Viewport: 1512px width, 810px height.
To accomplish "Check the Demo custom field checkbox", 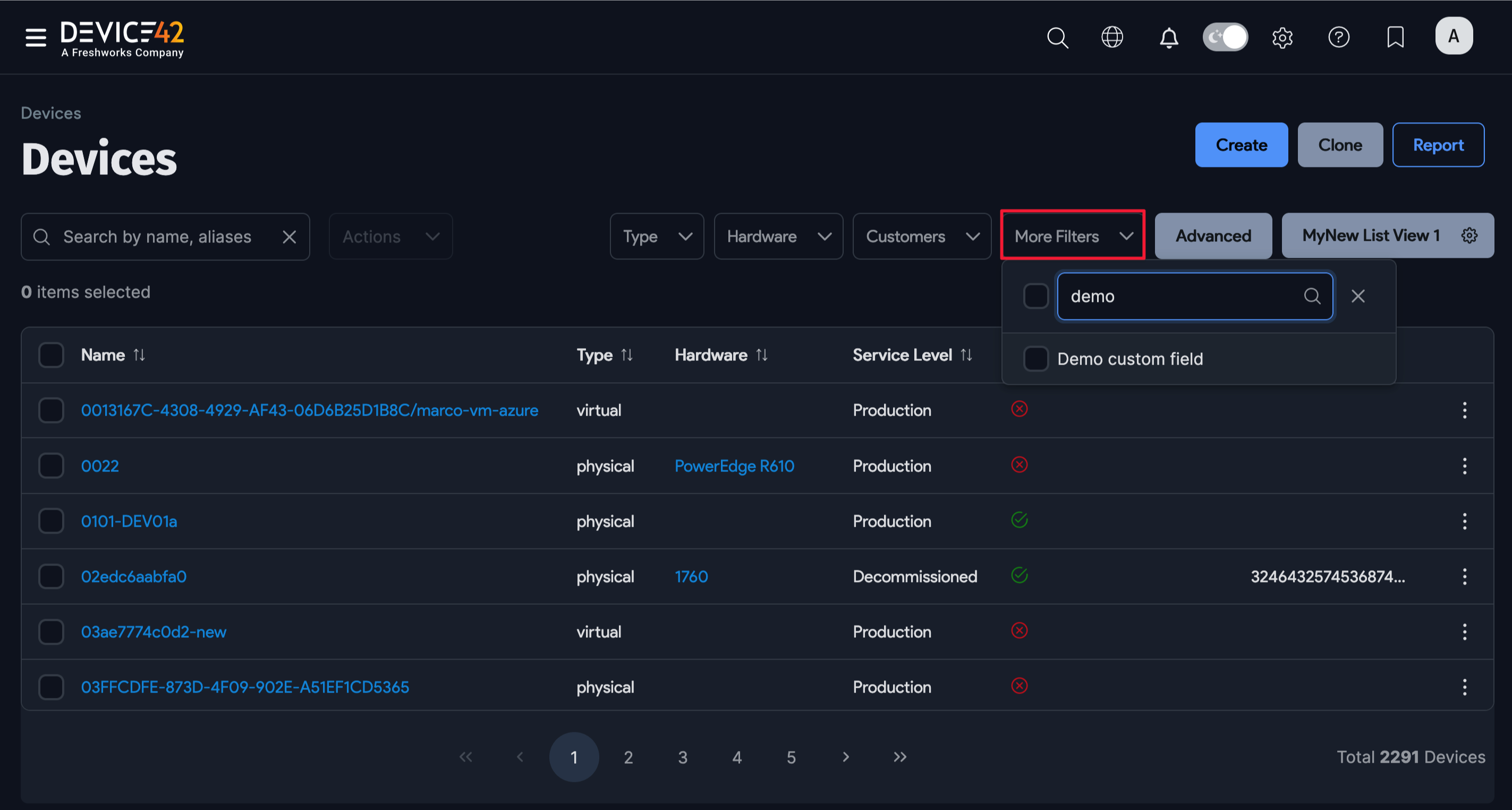I will tap(1036, 358).
